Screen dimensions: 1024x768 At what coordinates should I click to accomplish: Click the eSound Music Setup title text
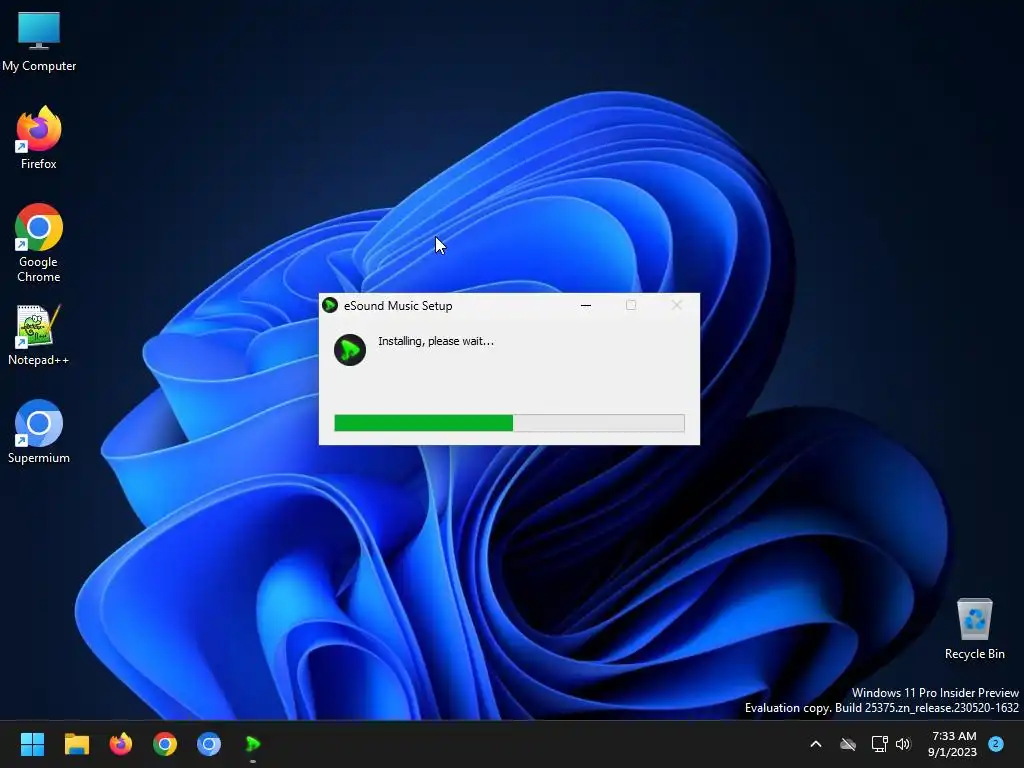pyautogui.click(x=398, y=306)
